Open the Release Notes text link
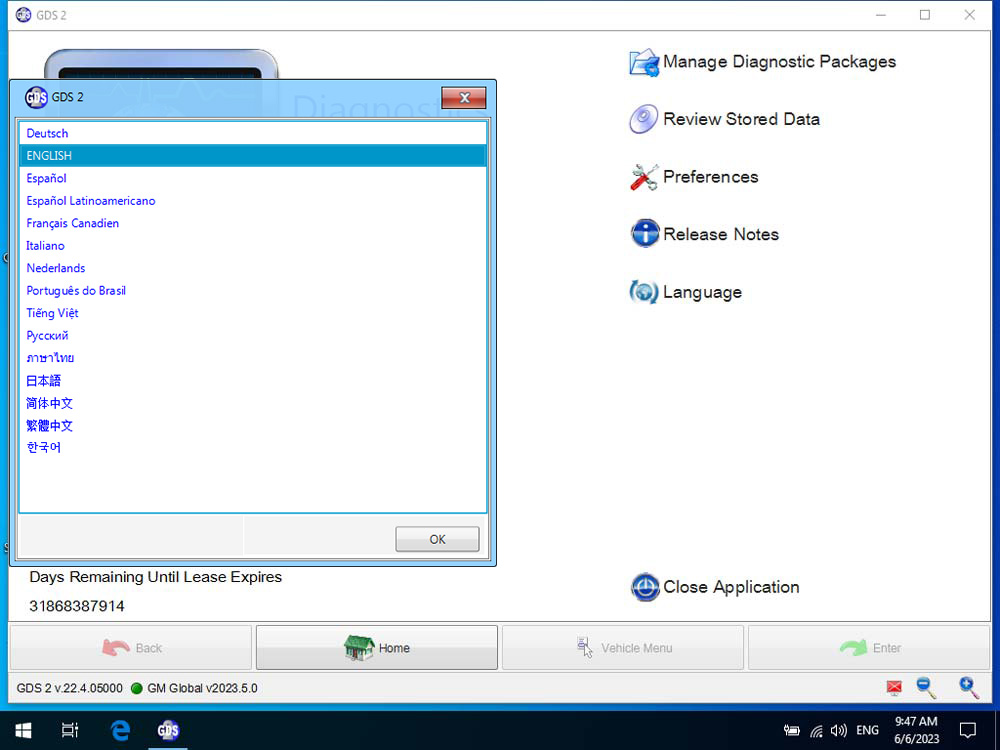 721,234
